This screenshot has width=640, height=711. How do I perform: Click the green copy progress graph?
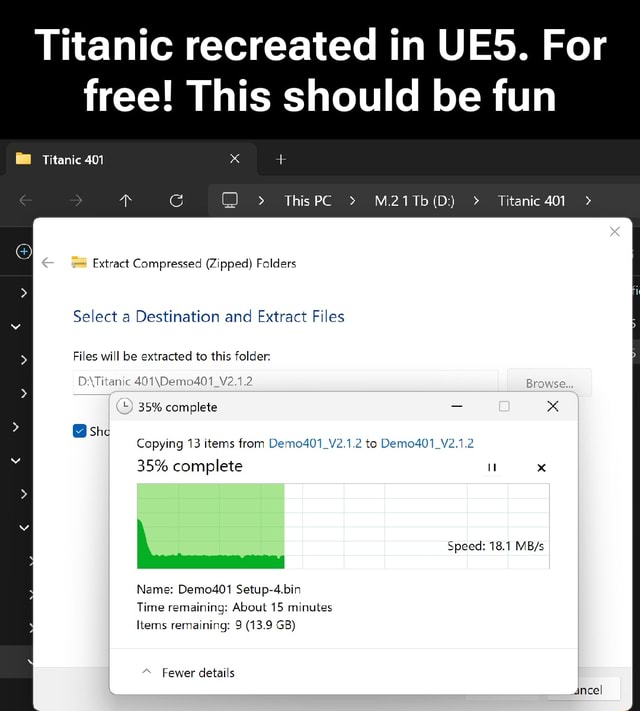(342, 526)
